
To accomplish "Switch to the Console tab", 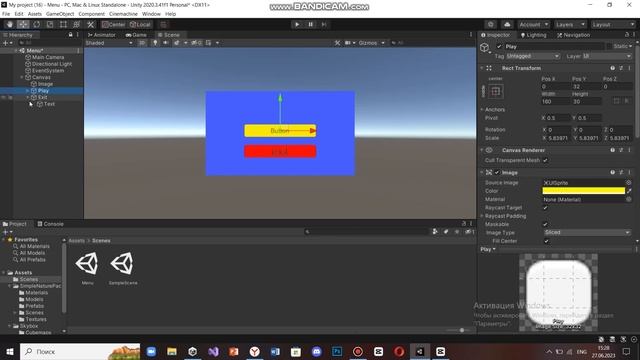I will point(50,224).
